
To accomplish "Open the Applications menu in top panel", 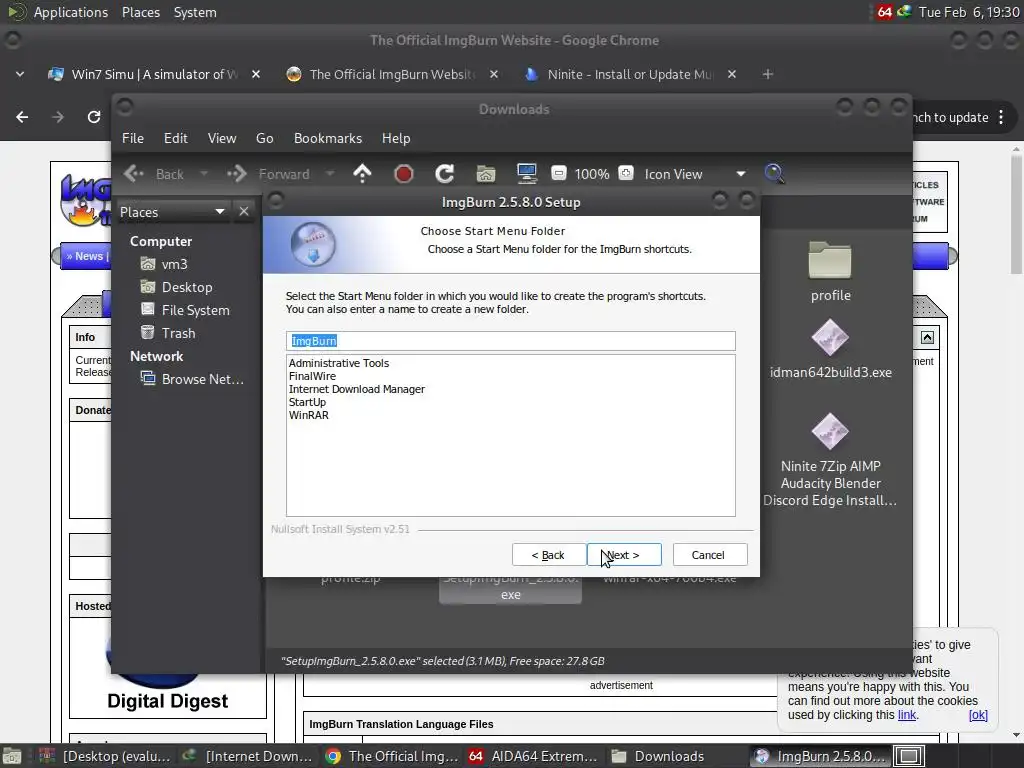I will click(71, 12).
